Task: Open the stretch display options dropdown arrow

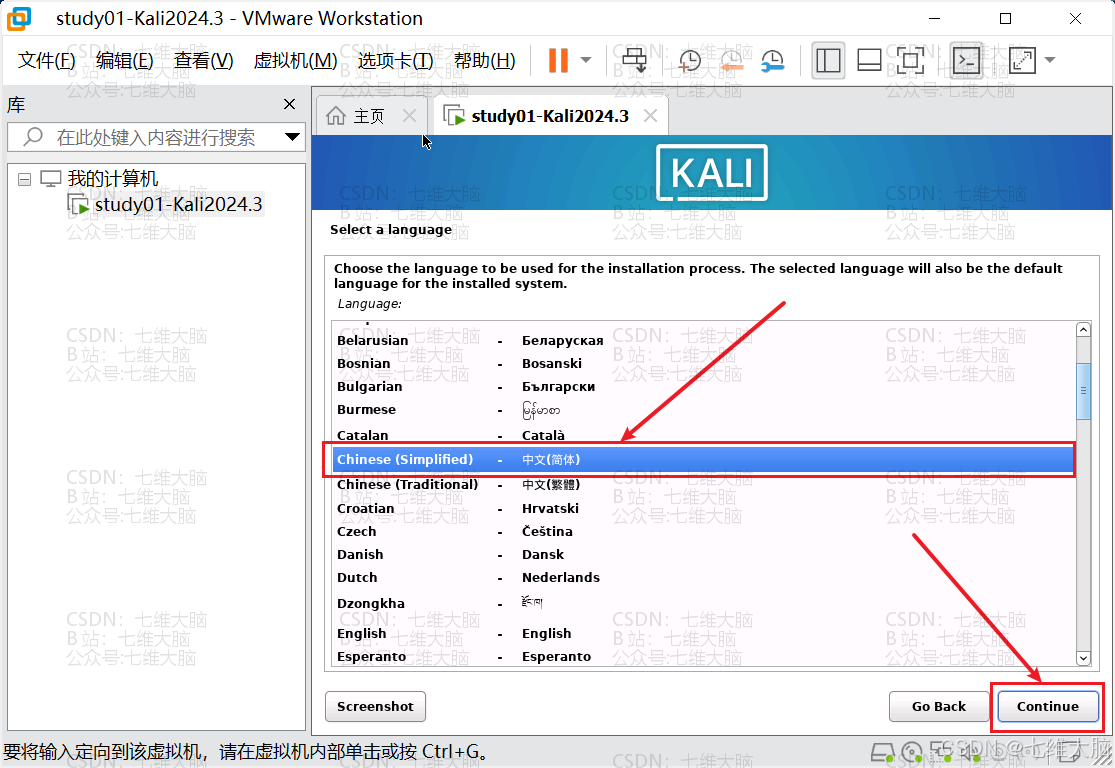Action: click(x=1050, y=60)
